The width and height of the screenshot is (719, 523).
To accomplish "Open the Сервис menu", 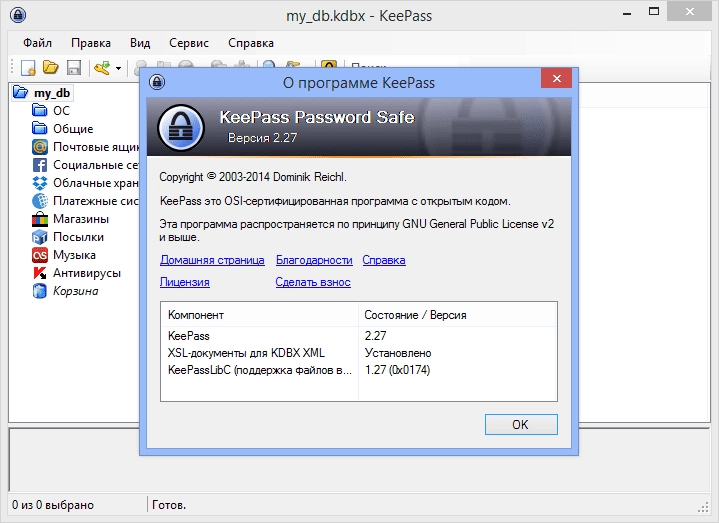I will [x=189, y=43].
